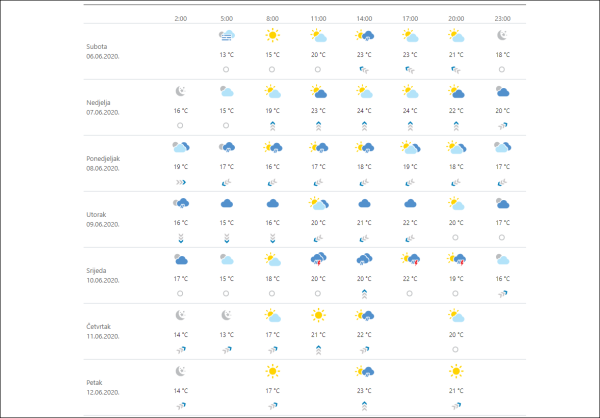Screen dimensions: 600x418
Task: Click the 13 °C temperature for Četvrtak at 5:00
Action: 227,334
